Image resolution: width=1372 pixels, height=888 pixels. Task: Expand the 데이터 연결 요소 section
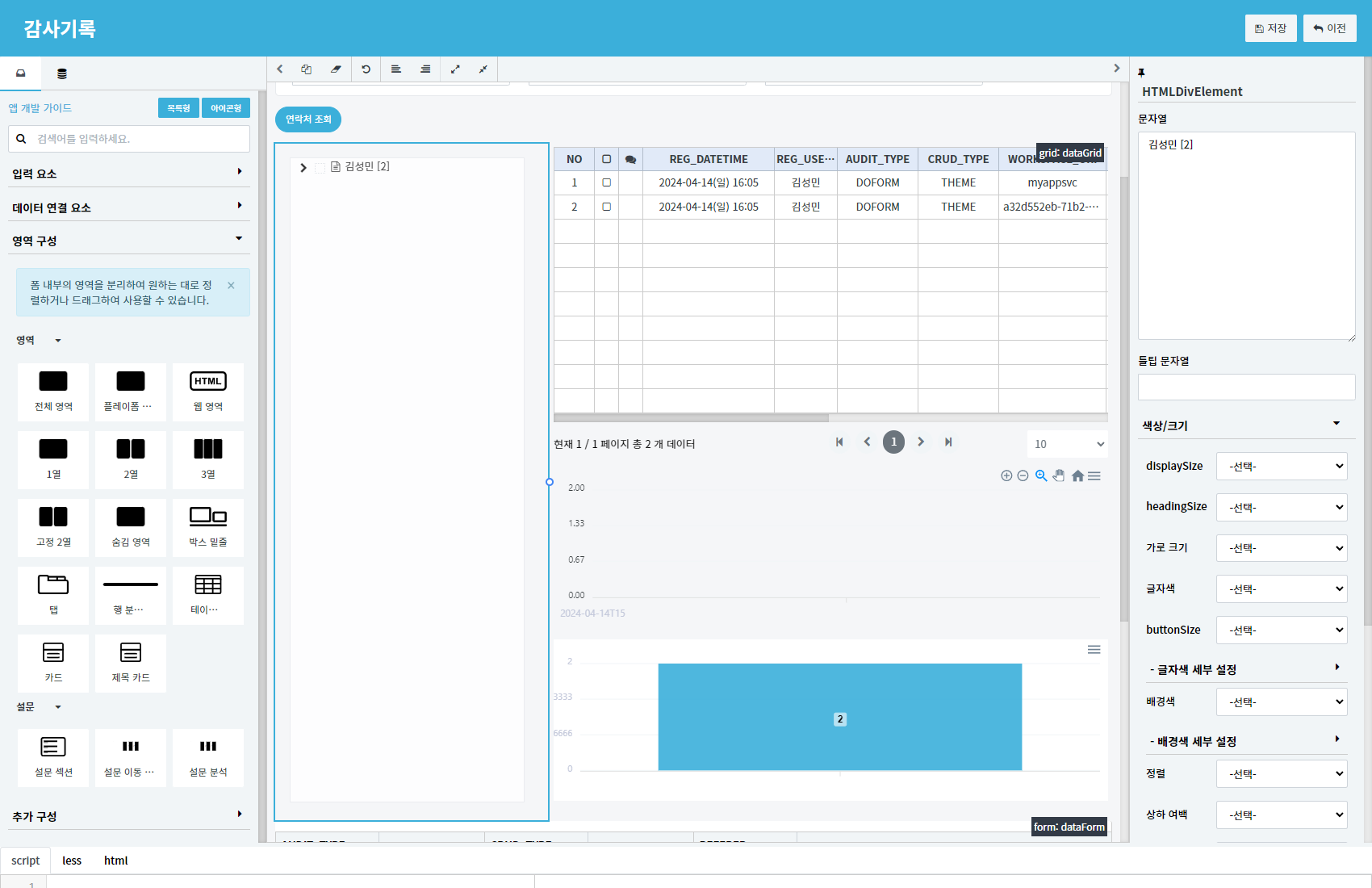[x=129, y=207]
